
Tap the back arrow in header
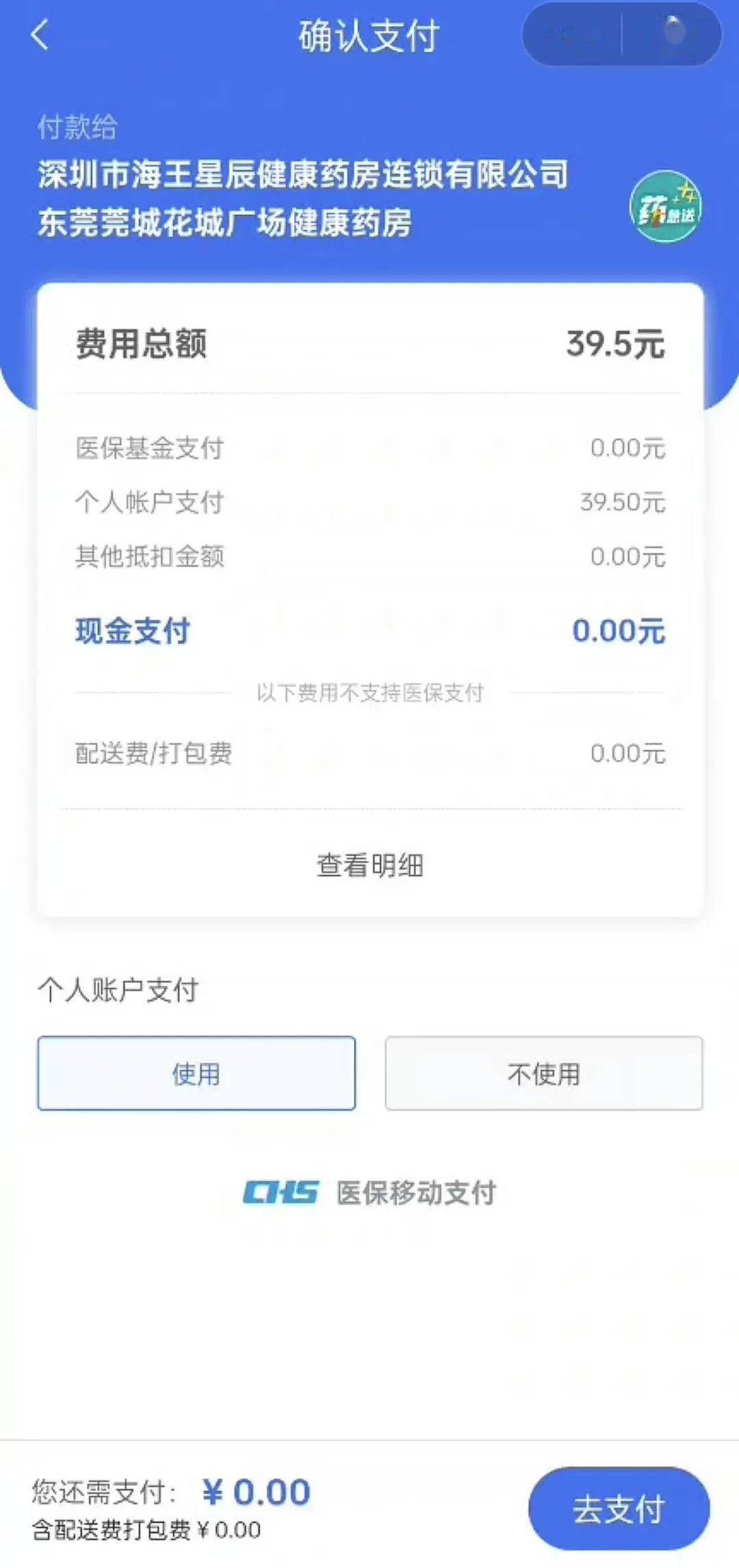(40, 35)
